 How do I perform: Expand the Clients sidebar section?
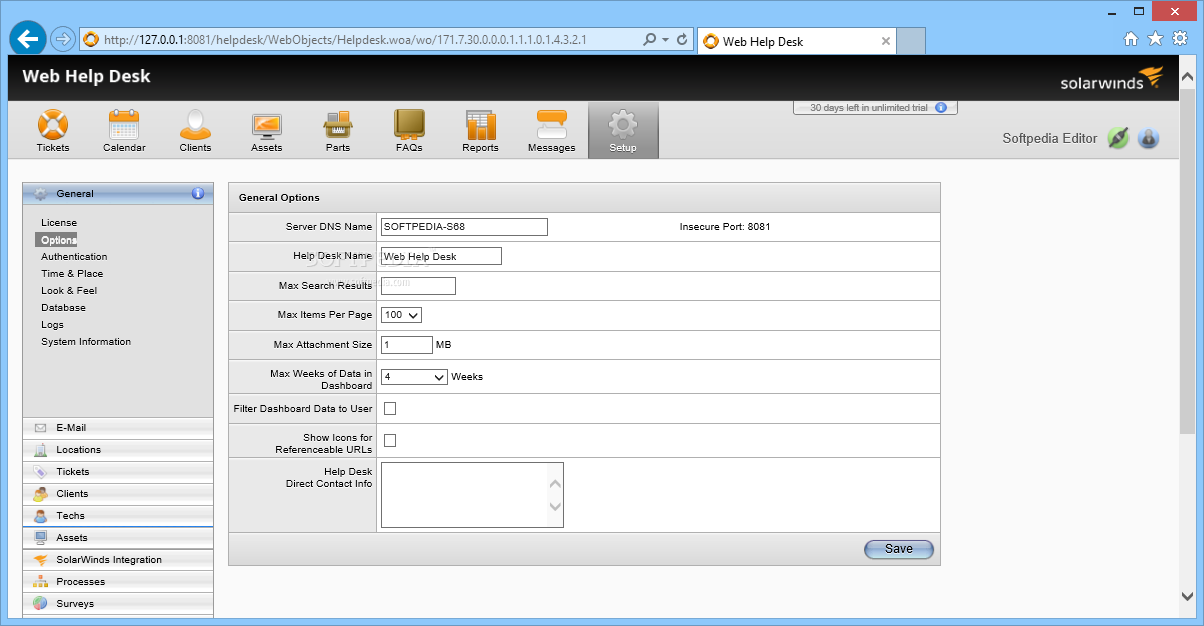[x=118, y=493]
